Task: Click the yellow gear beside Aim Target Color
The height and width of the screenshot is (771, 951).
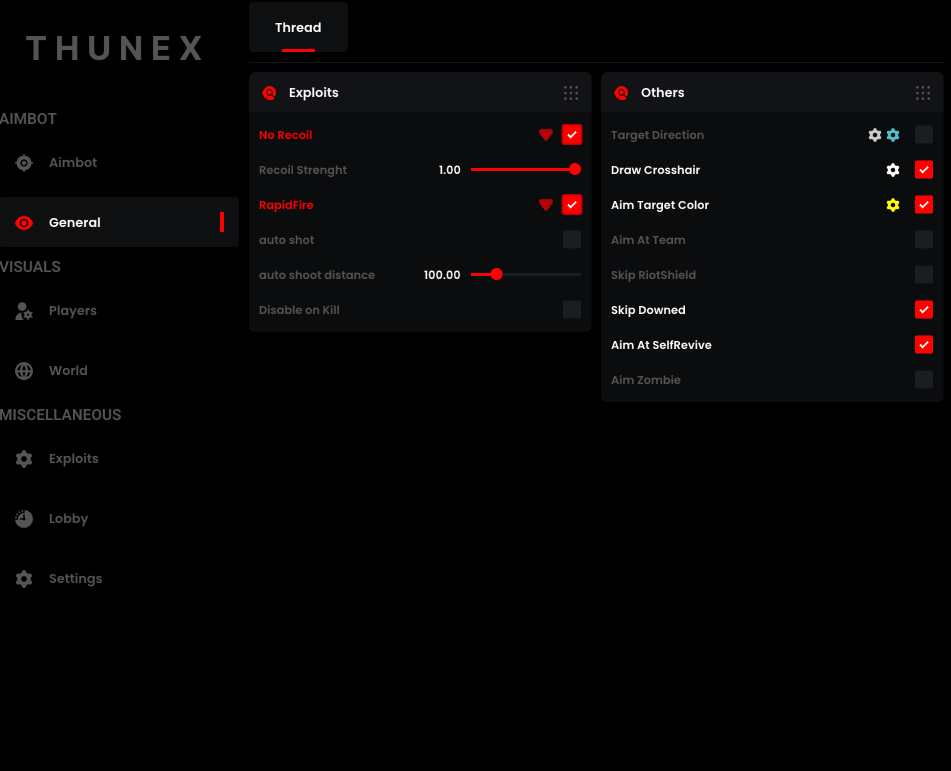Action: click(893, 205)
